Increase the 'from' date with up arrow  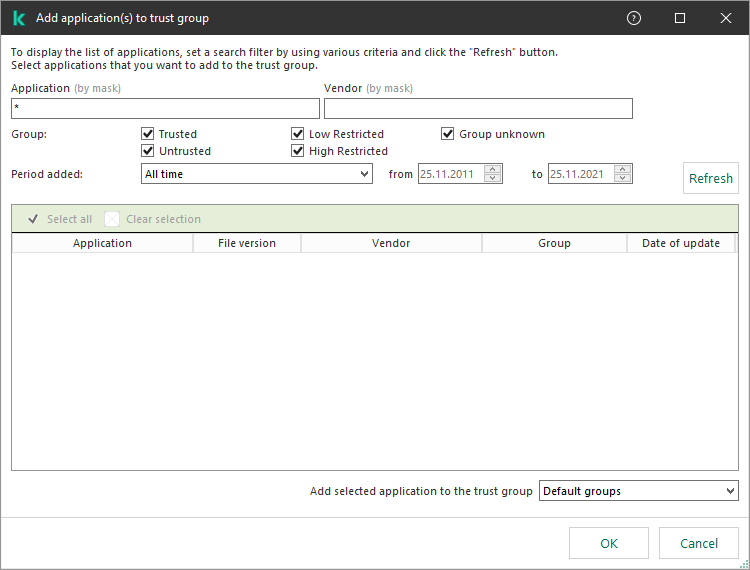click(493, 169)
